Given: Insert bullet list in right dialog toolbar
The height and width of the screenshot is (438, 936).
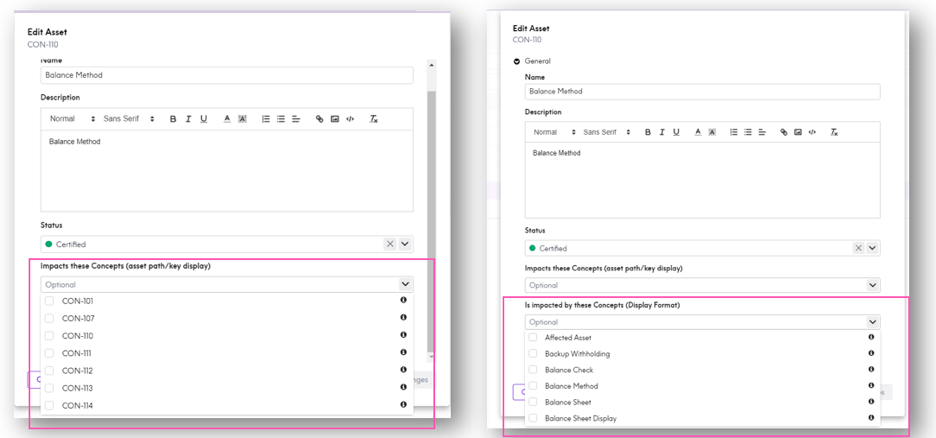Looking at the screenshot, I should pyautogui.click(x=748, y=132).
